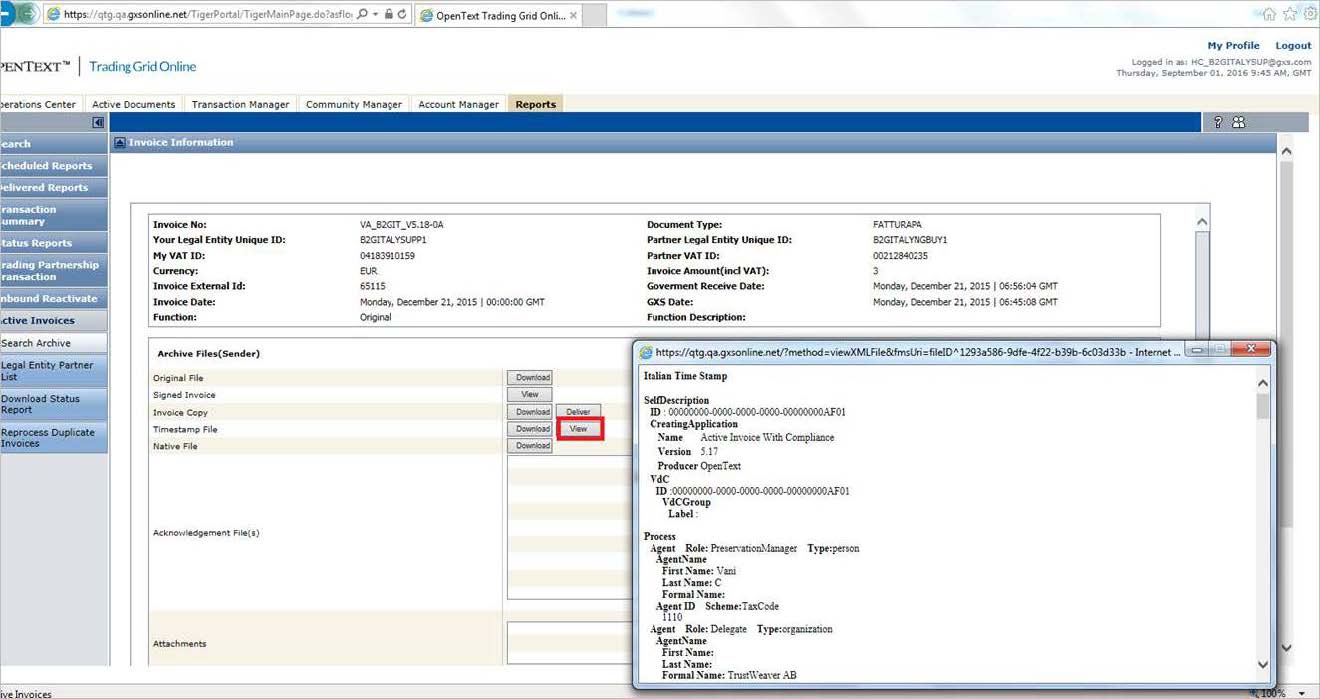Image resolution: width=1320 pixels, height=699 pixels.
Task: Click the refresh icon in the address bar
Action: tap(402, 15)
